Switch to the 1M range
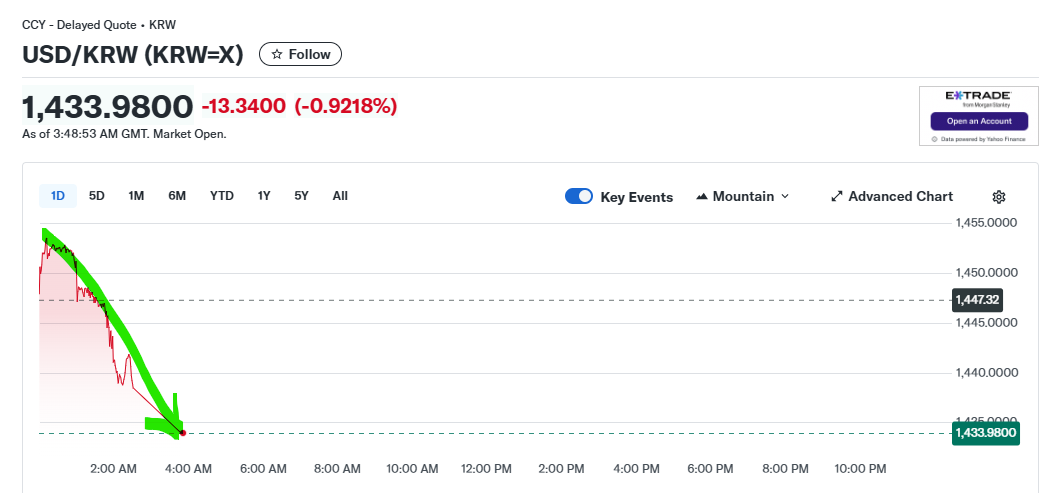The width and height of the screenshot is (1049, 493). click(x=136, y=196)
